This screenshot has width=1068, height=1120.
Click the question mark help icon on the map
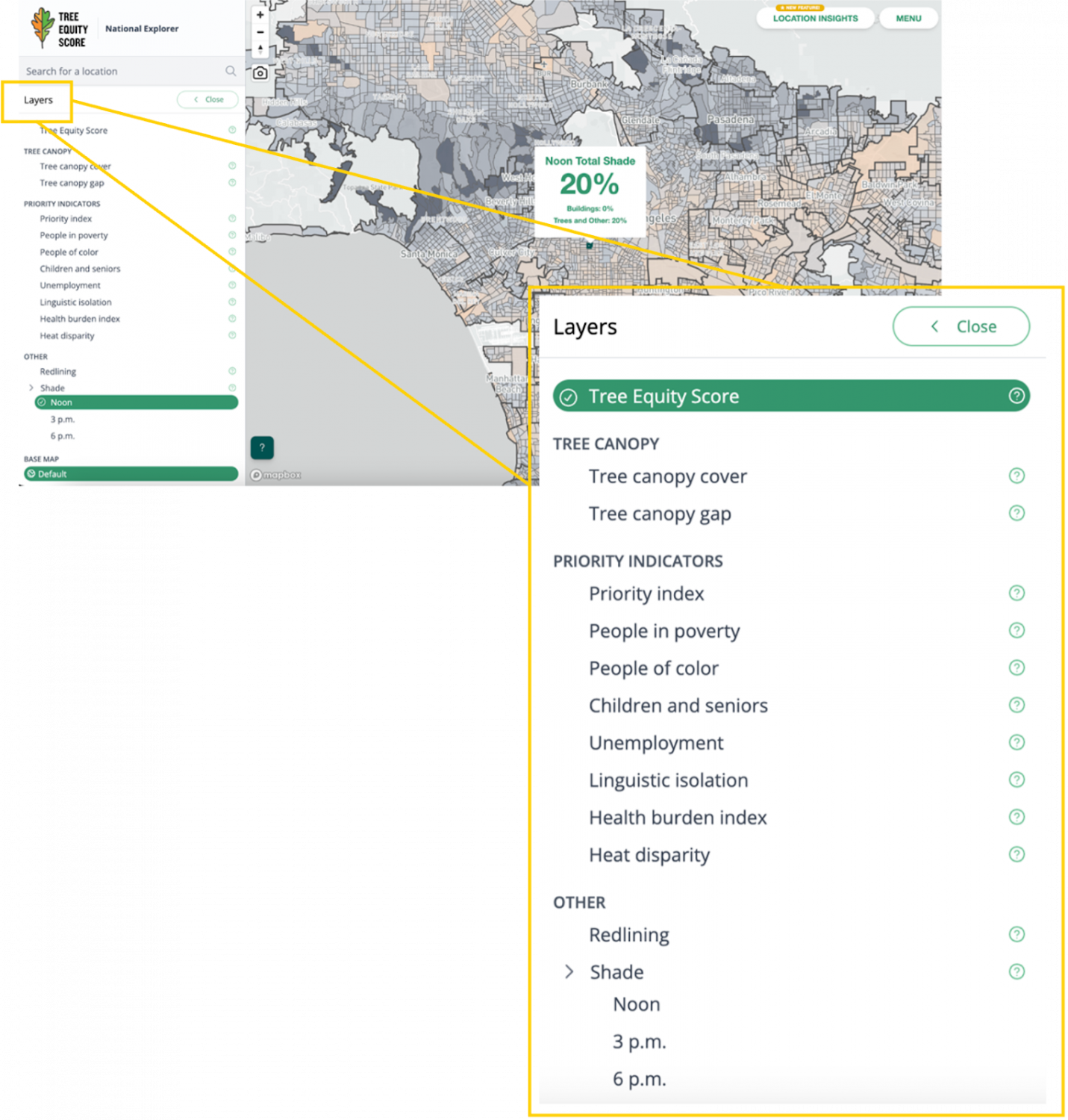pyautogui.click(x=261, y=447)
